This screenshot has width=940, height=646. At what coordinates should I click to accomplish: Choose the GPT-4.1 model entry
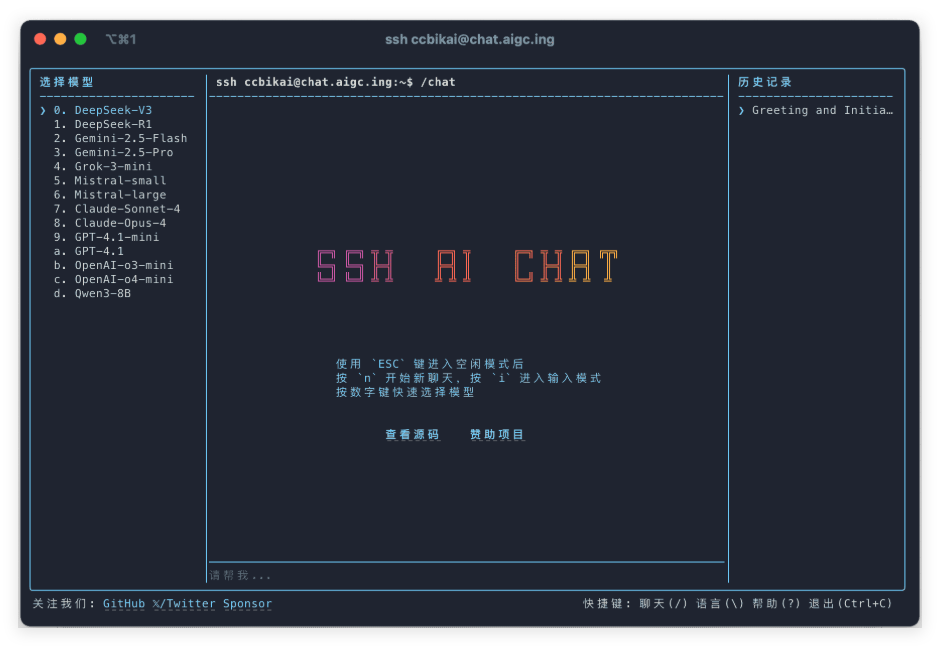pyautogui.click(x=88, y=251)
